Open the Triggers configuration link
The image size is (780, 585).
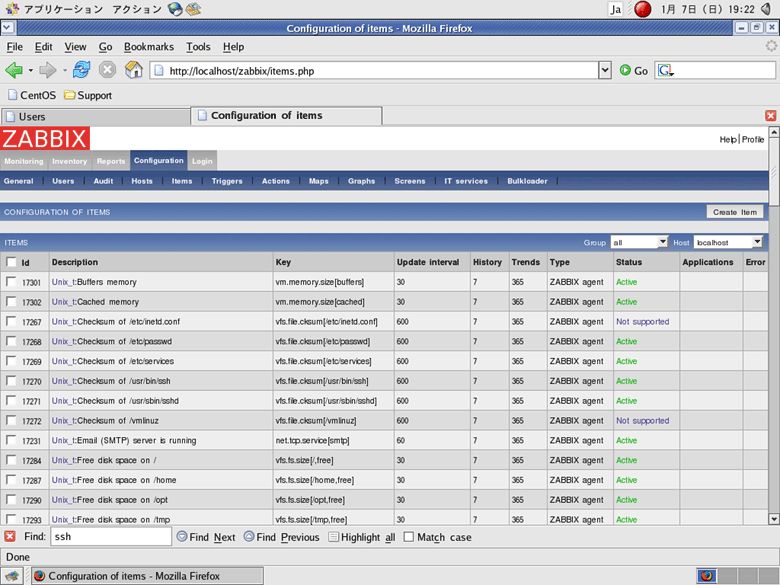(227, 181)
